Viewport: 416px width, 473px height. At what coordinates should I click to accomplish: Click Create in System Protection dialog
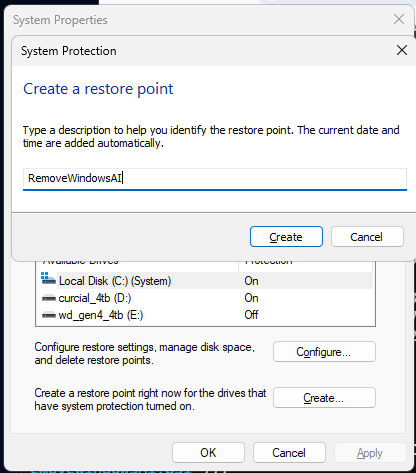(286, 237)
